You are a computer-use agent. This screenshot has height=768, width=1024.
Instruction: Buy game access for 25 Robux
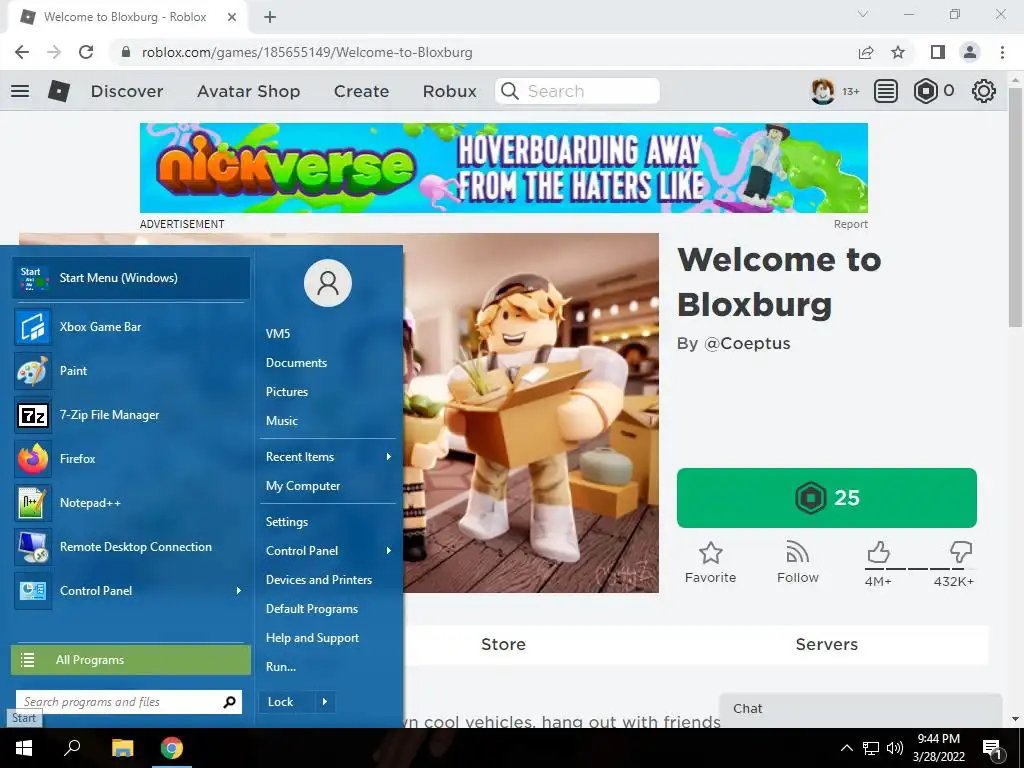pos(827,498)
